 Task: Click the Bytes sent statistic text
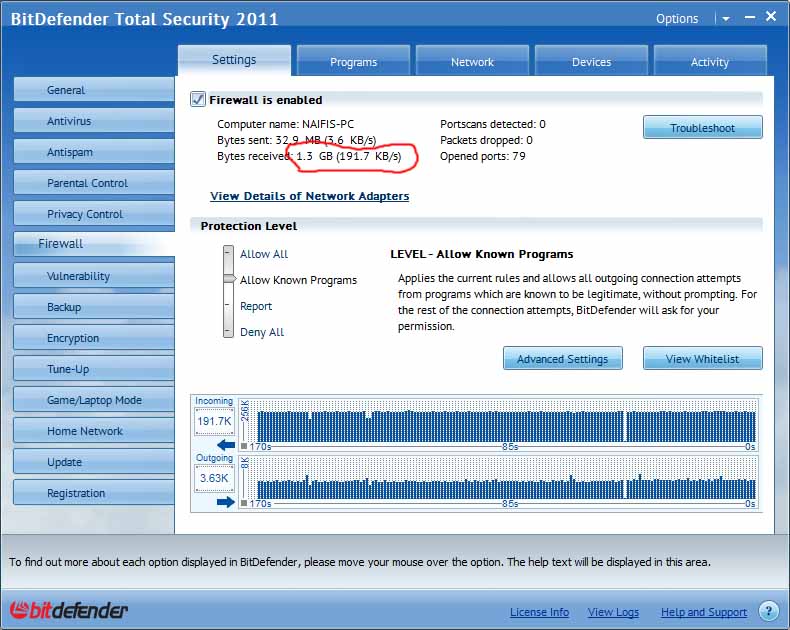(297, 140)
